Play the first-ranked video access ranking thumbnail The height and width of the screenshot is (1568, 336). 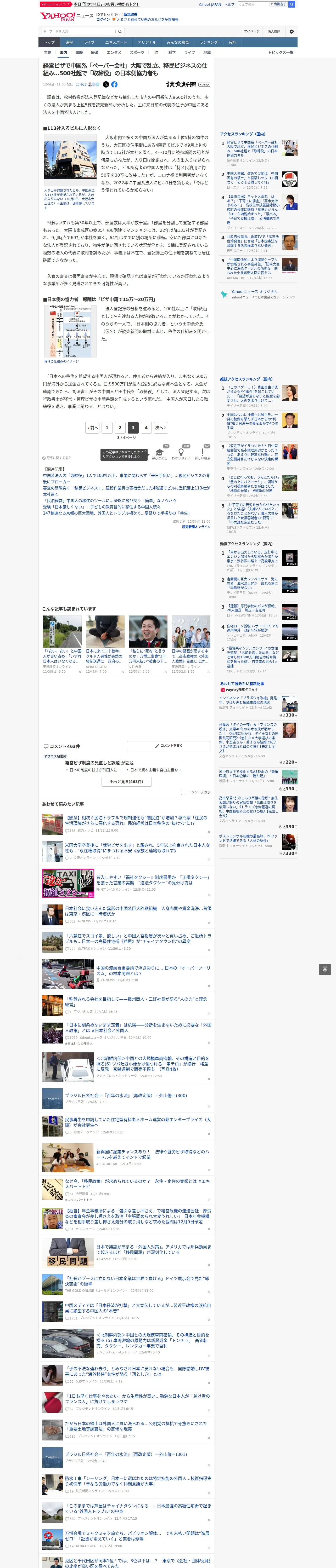(x=290, y=558)
